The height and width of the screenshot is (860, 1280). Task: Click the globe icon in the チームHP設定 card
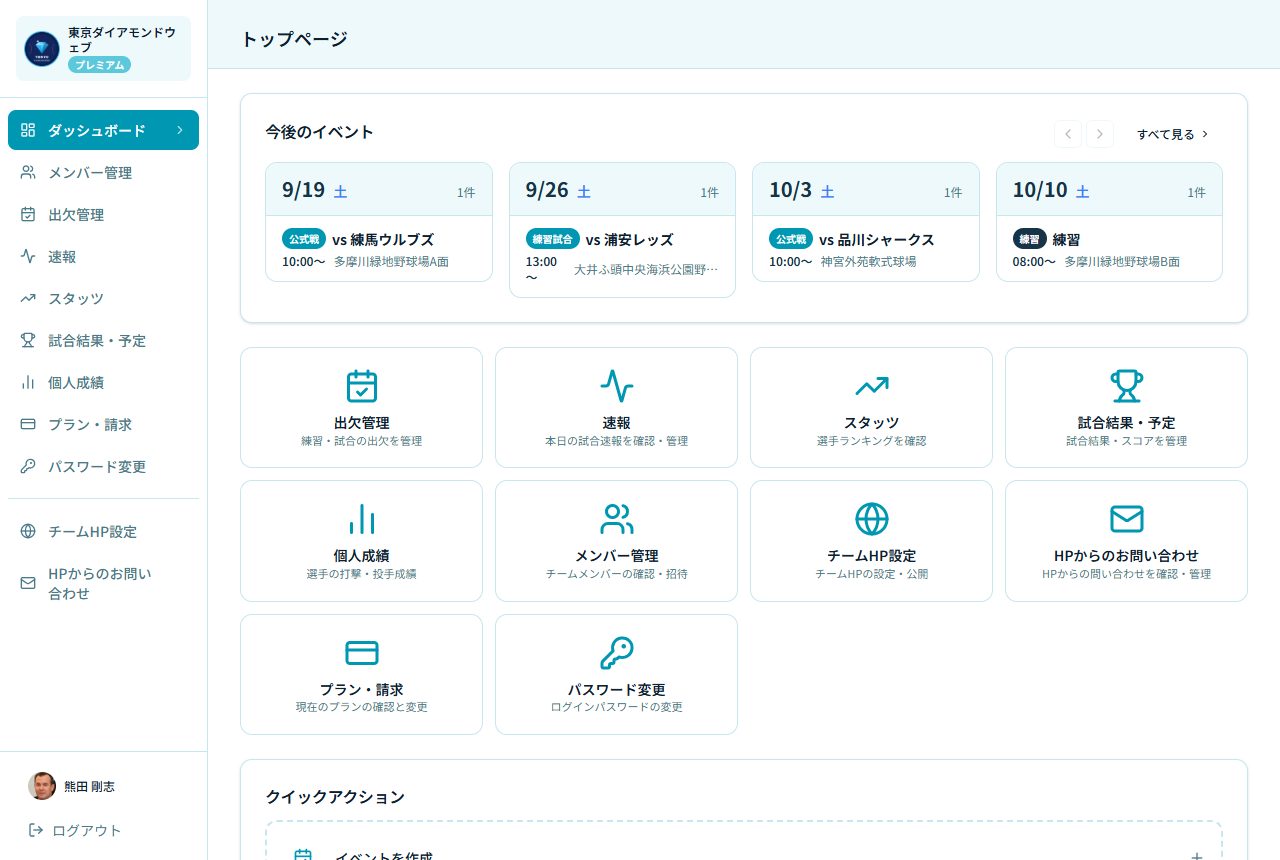pos(871,519)
